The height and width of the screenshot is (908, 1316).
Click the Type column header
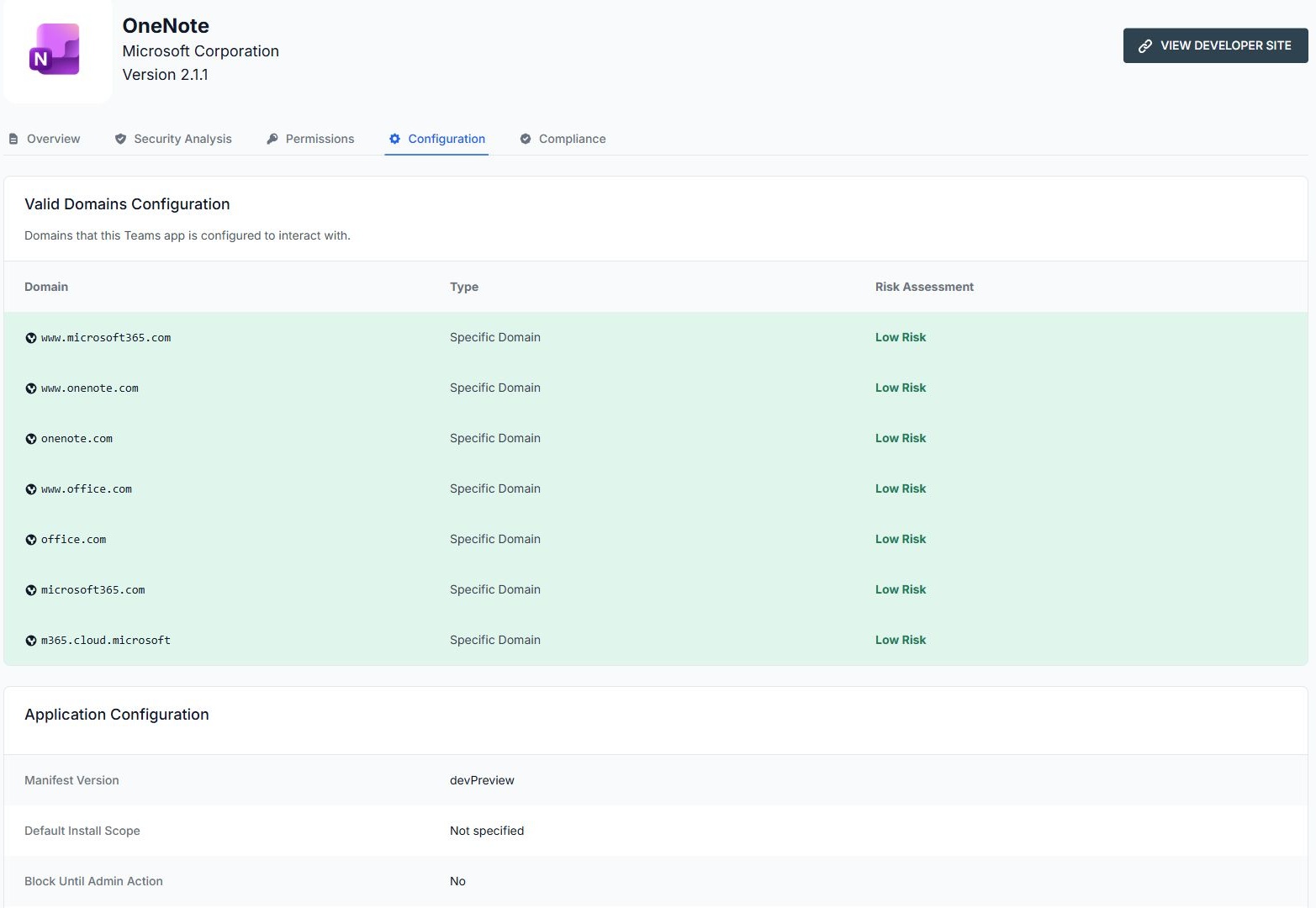coord(464,287)
